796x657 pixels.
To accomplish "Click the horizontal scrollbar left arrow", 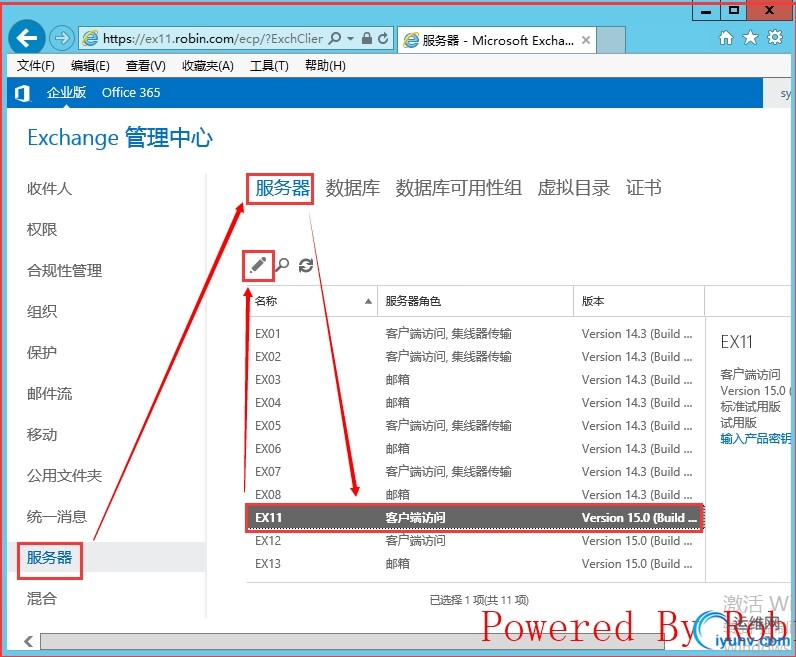I will (x=29, y=641).
